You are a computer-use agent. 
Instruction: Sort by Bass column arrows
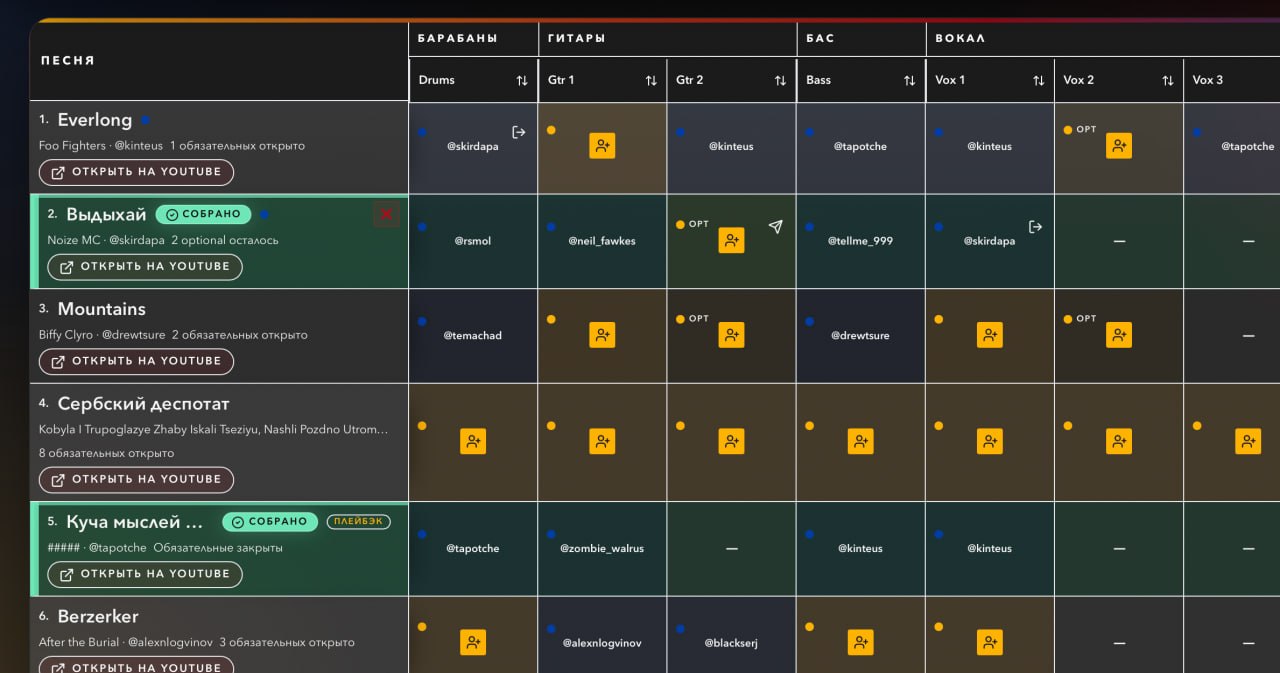click(x=909, y=80)
